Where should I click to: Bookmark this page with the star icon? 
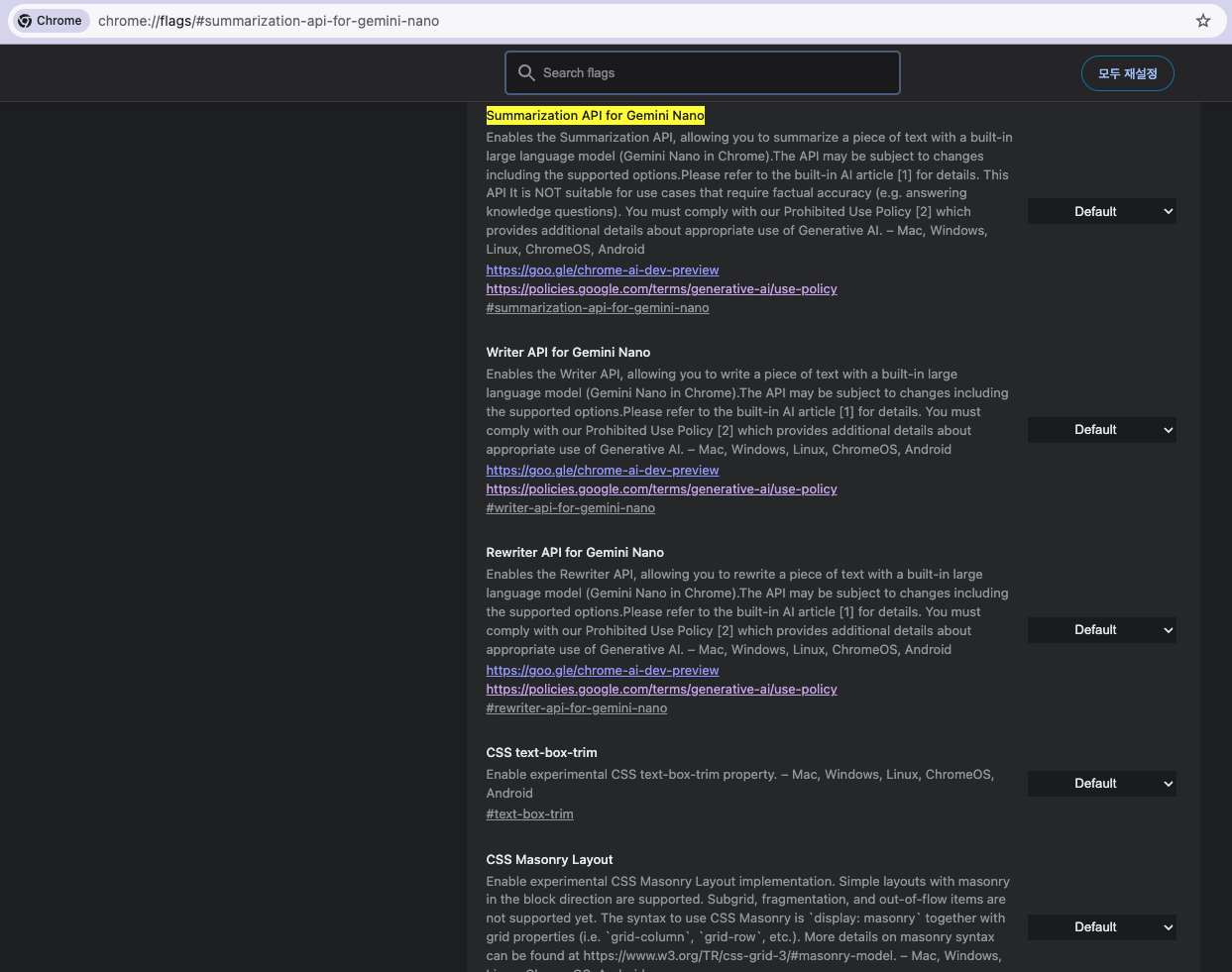coord(1203,21)
